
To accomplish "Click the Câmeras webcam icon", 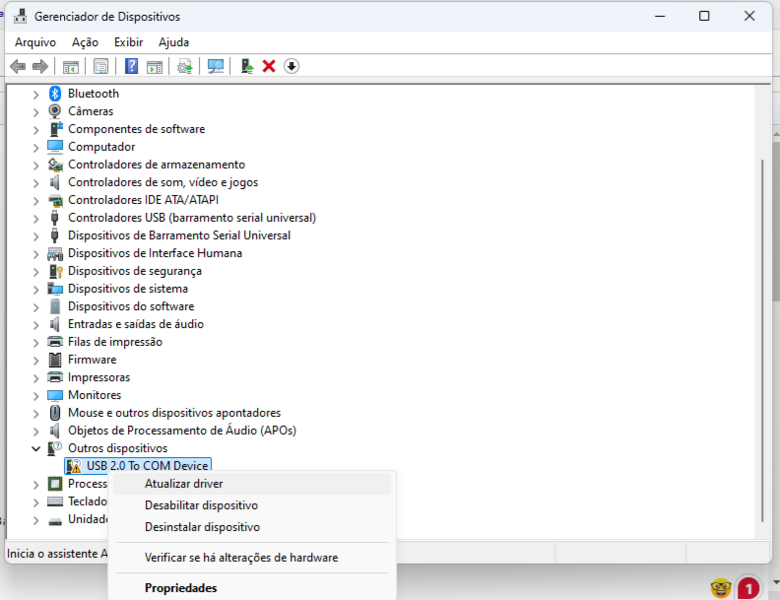I will 55,111.
